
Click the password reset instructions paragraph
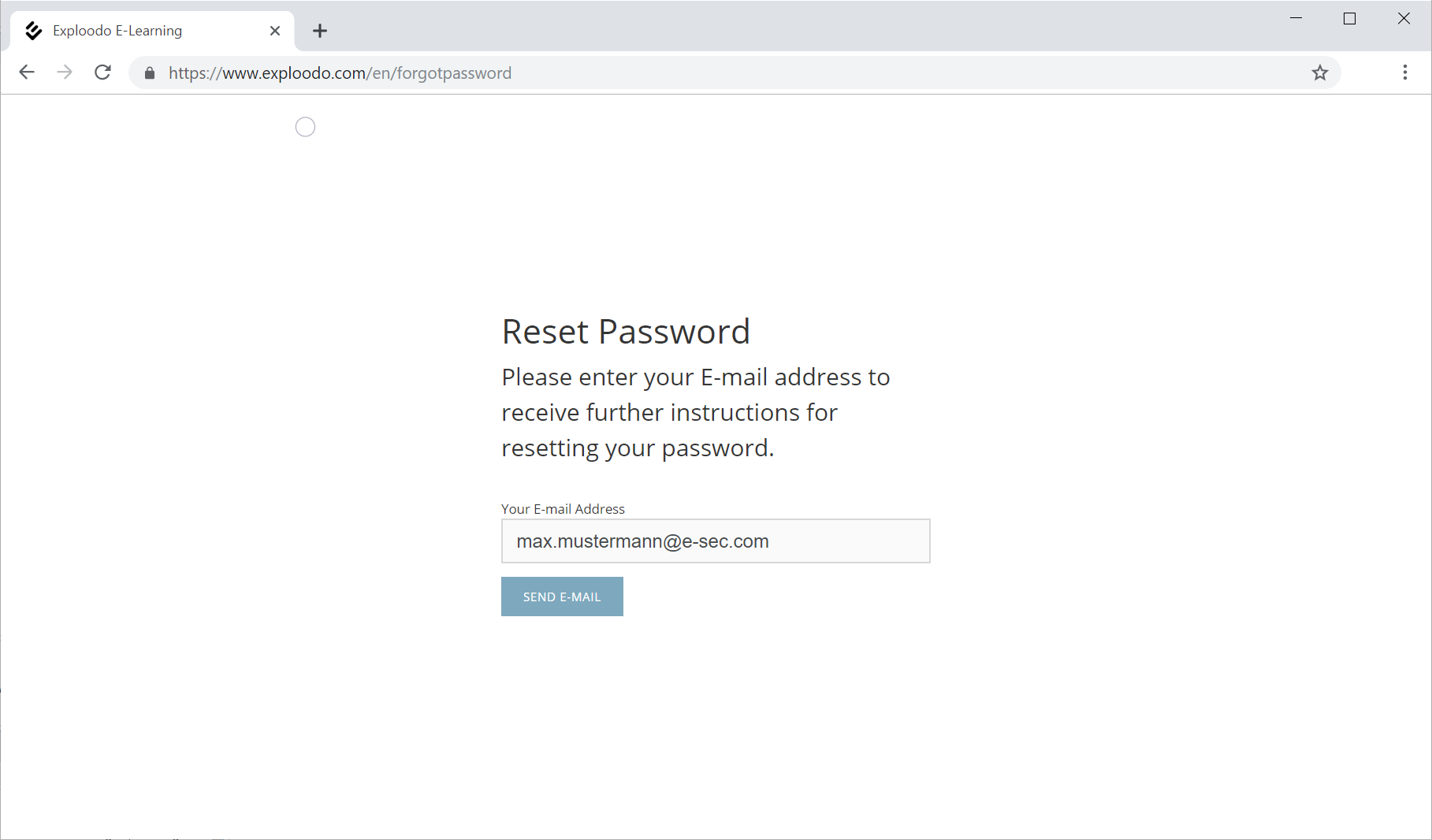[695, 412]
